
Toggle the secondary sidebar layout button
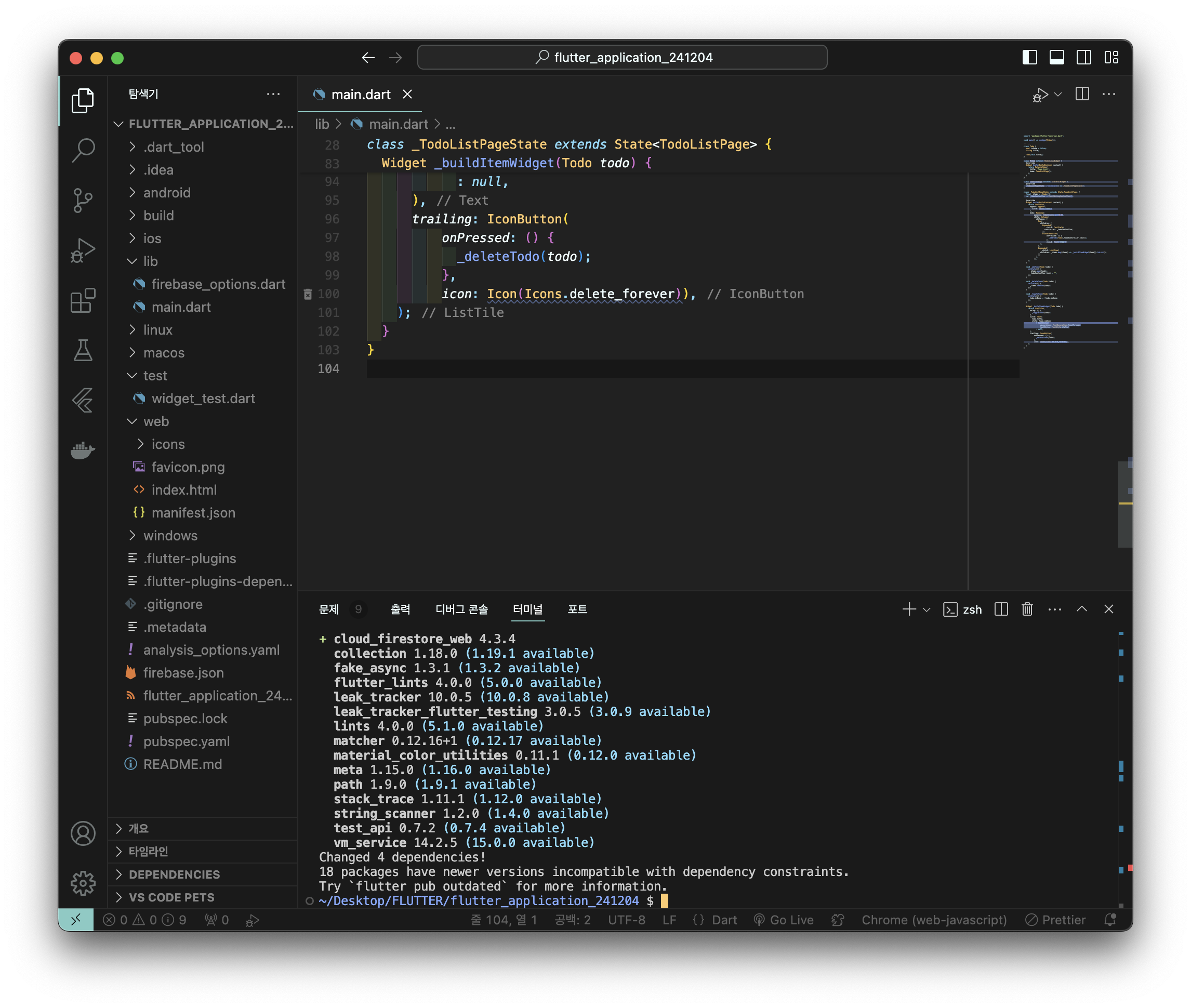tap(1083, 57)
